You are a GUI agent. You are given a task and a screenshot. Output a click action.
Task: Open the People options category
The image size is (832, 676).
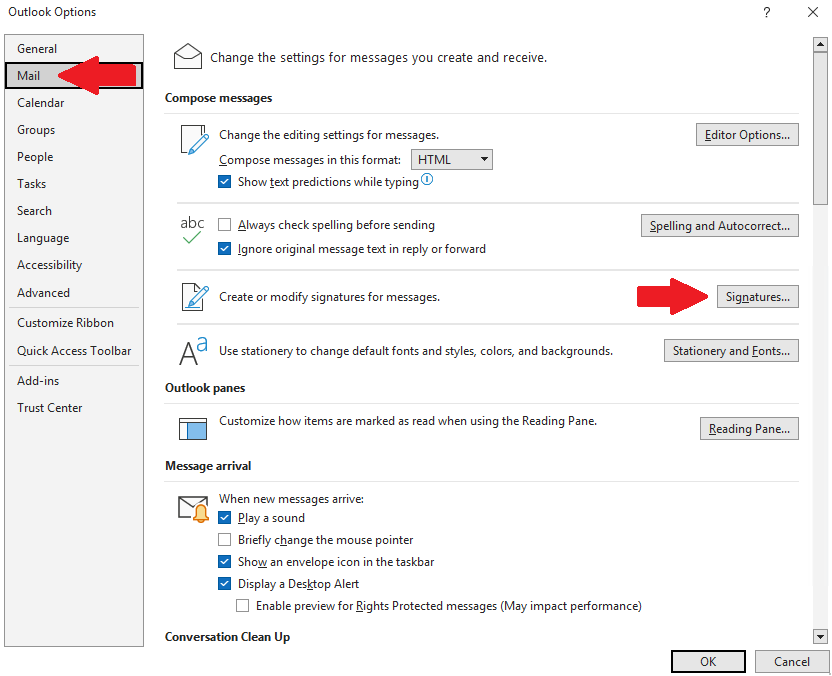[74, 157]
